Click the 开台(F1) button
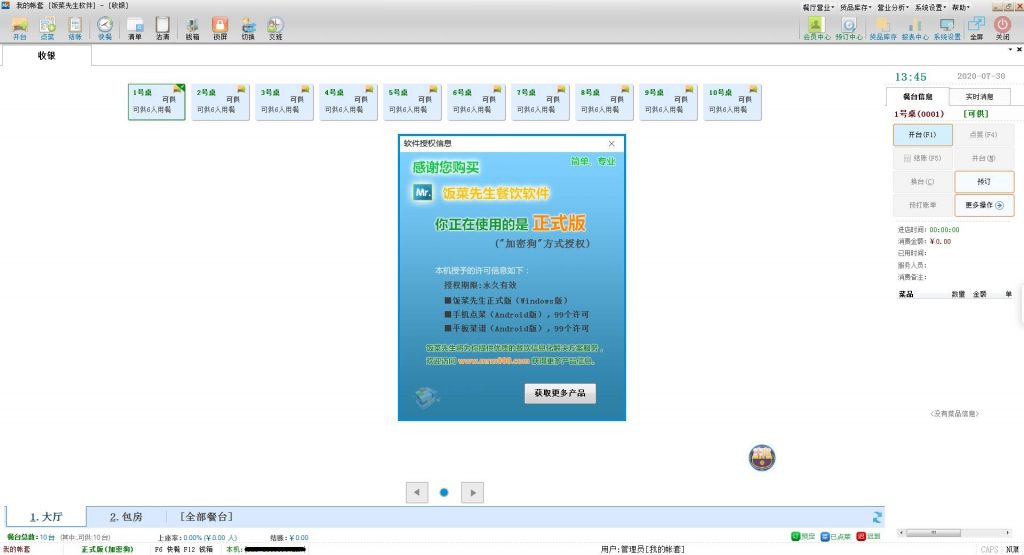Screen dimensions: 1024x555 [x=923, y=135]
